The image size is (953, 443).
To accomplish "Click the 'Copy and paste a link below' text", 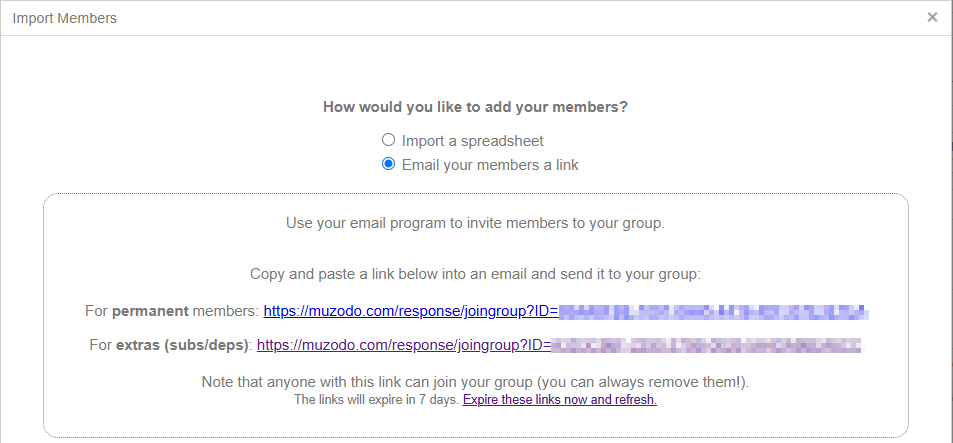I will click(x=475, y=273).
